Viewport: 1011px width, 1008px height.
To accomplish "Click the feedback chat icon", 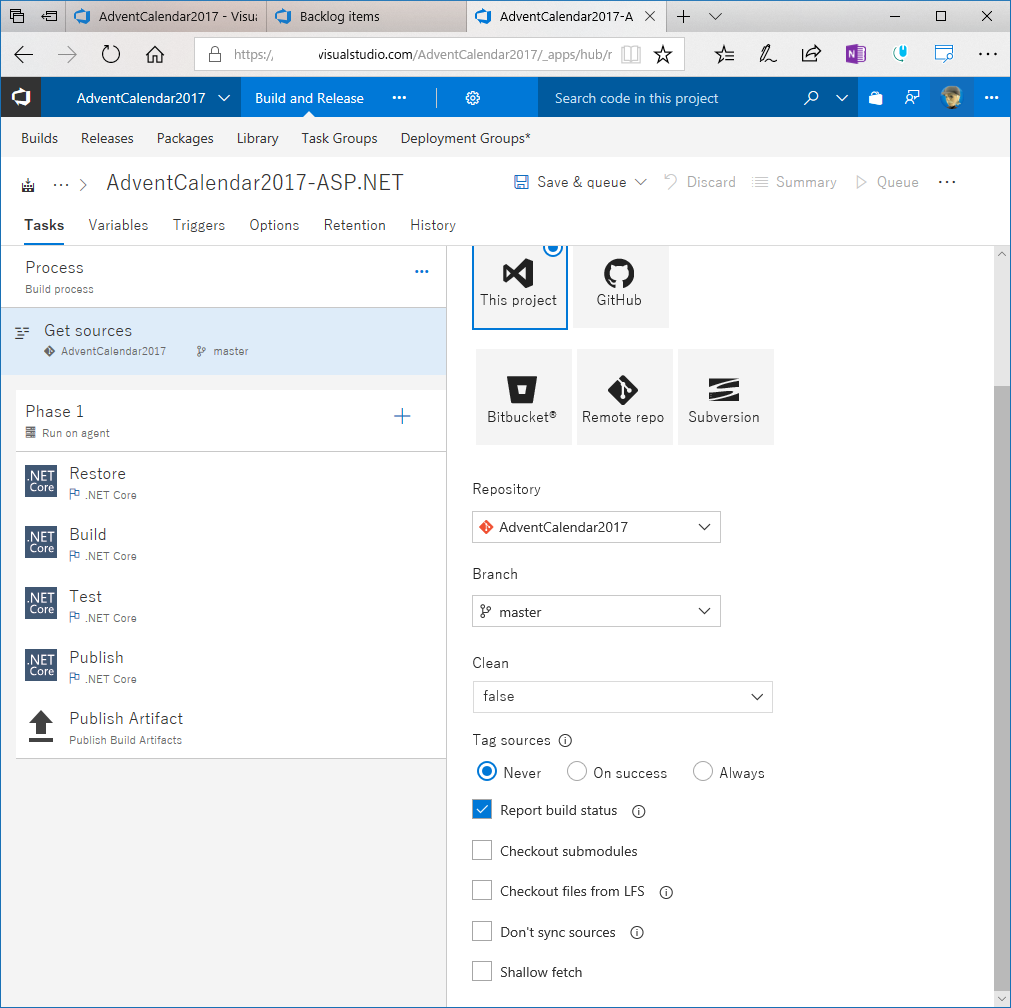I will point(912,98).
